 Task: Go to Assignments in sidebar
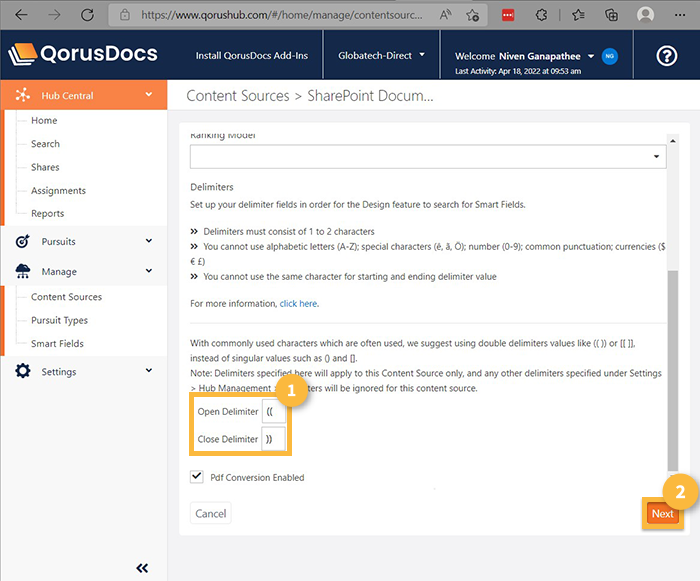[x=58, y=190]
